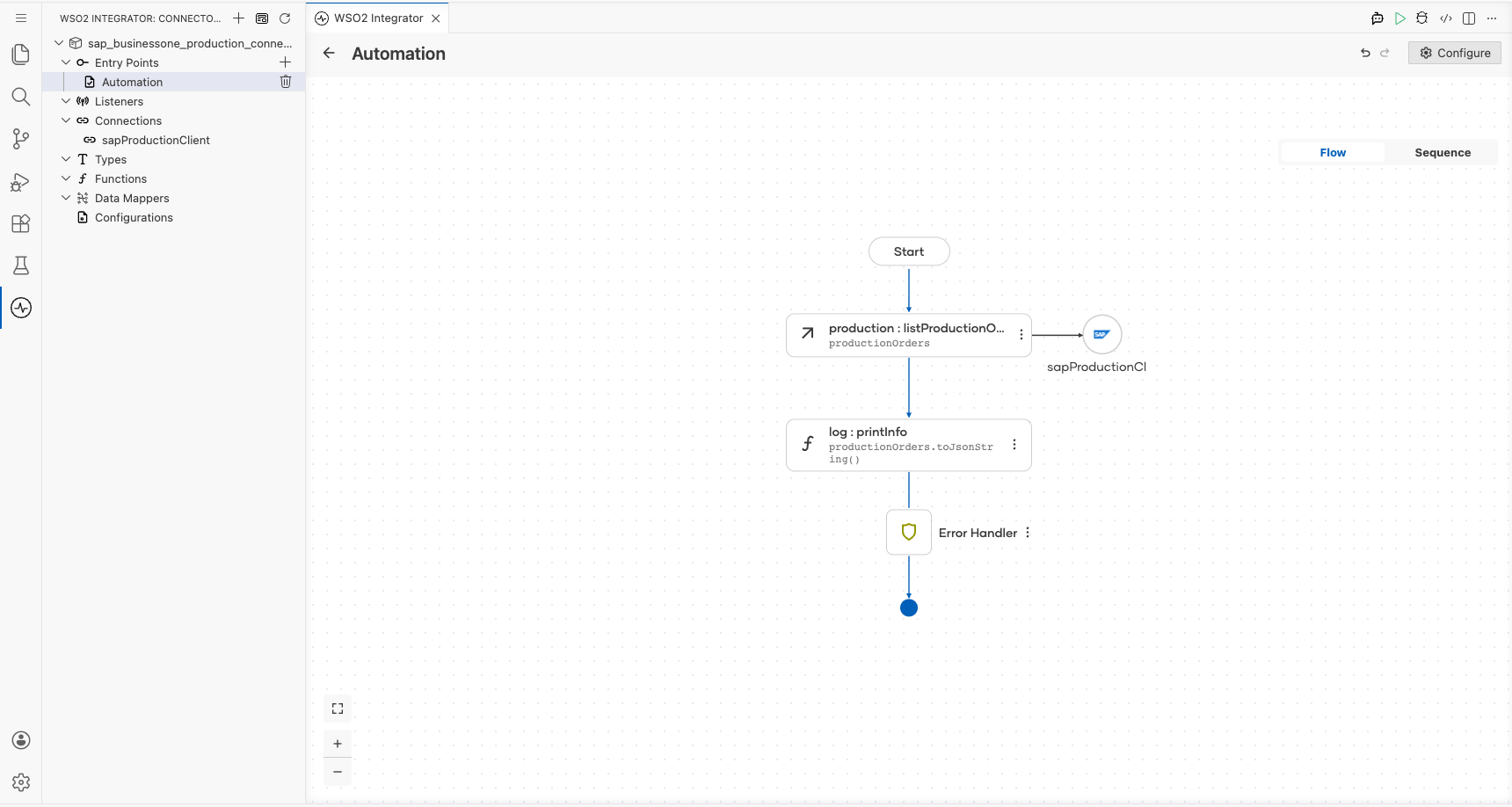Delete the Automation entry point
This screenshot has height=807, width=1512.
[286, 82]
